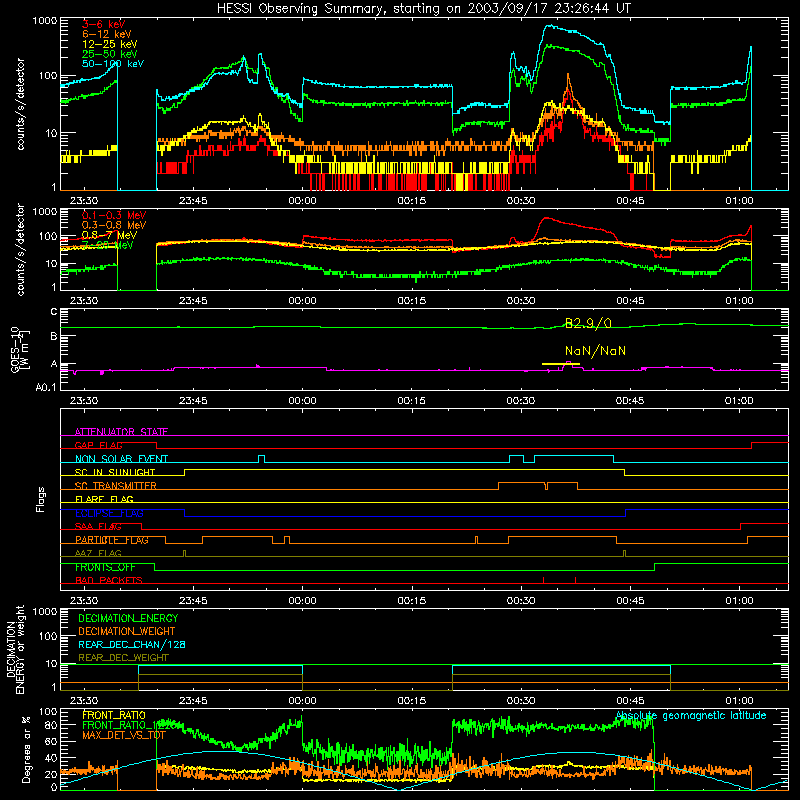Click the DECIMATION ENERGY or weight axis title

coord(15,649)
